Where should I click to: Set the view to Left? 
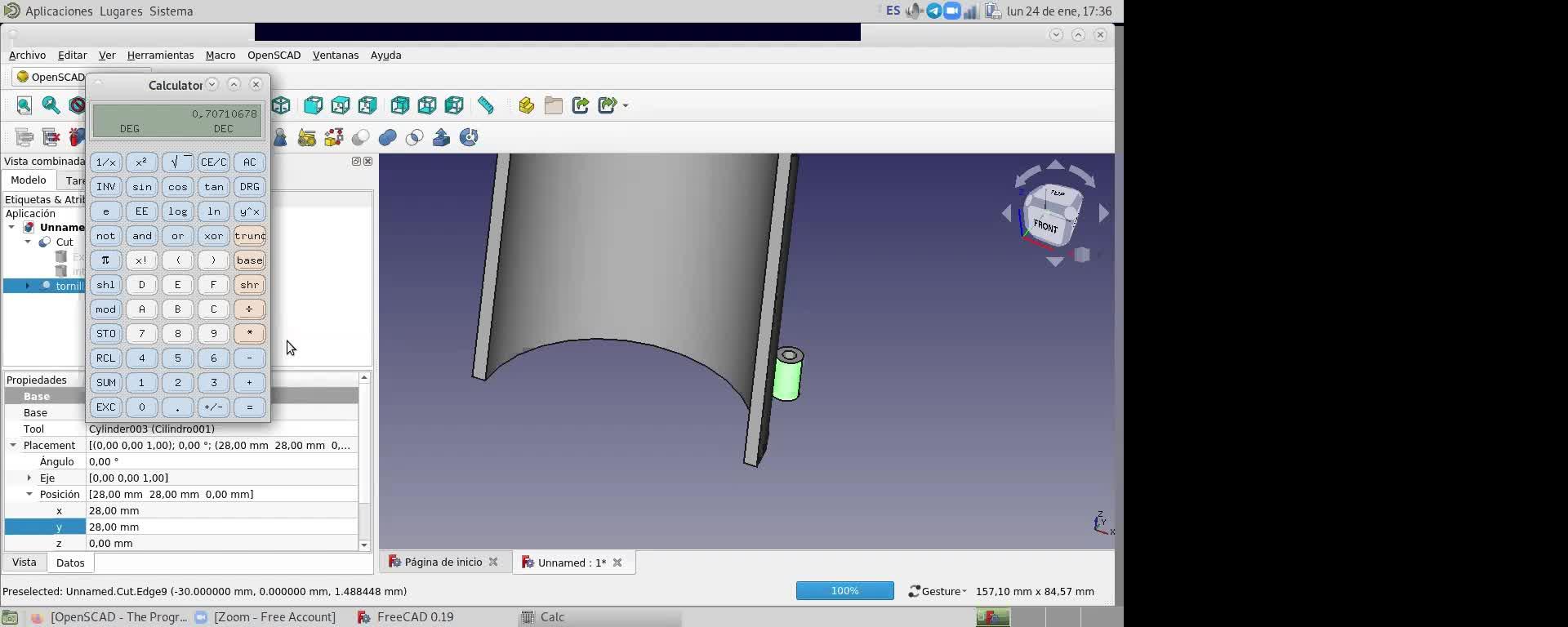point(454,105)
